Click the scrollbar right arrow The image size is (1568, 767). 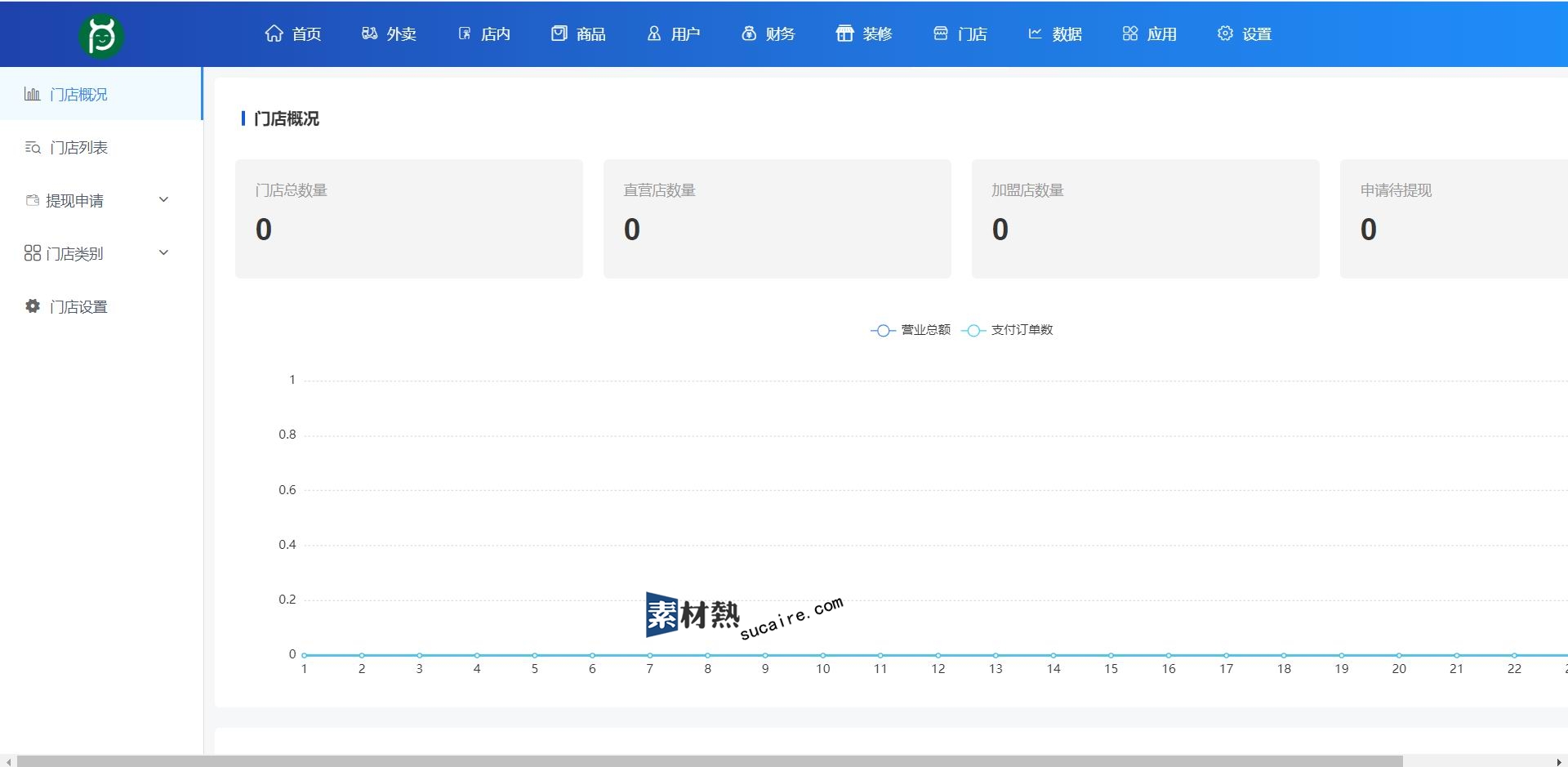click(x=1559, y=761)
